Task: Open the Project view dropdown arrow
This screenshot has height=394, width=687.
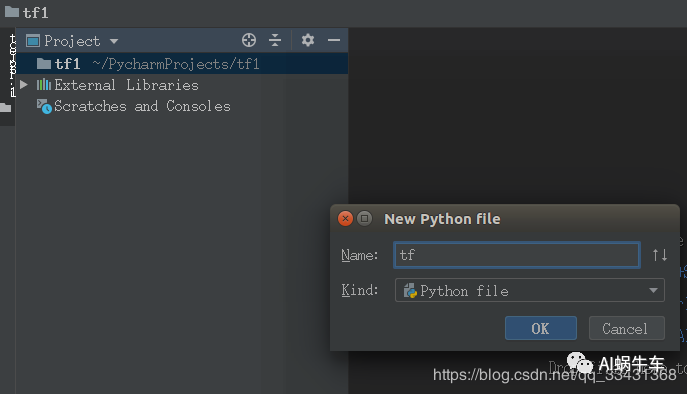Action: [114, 41]
